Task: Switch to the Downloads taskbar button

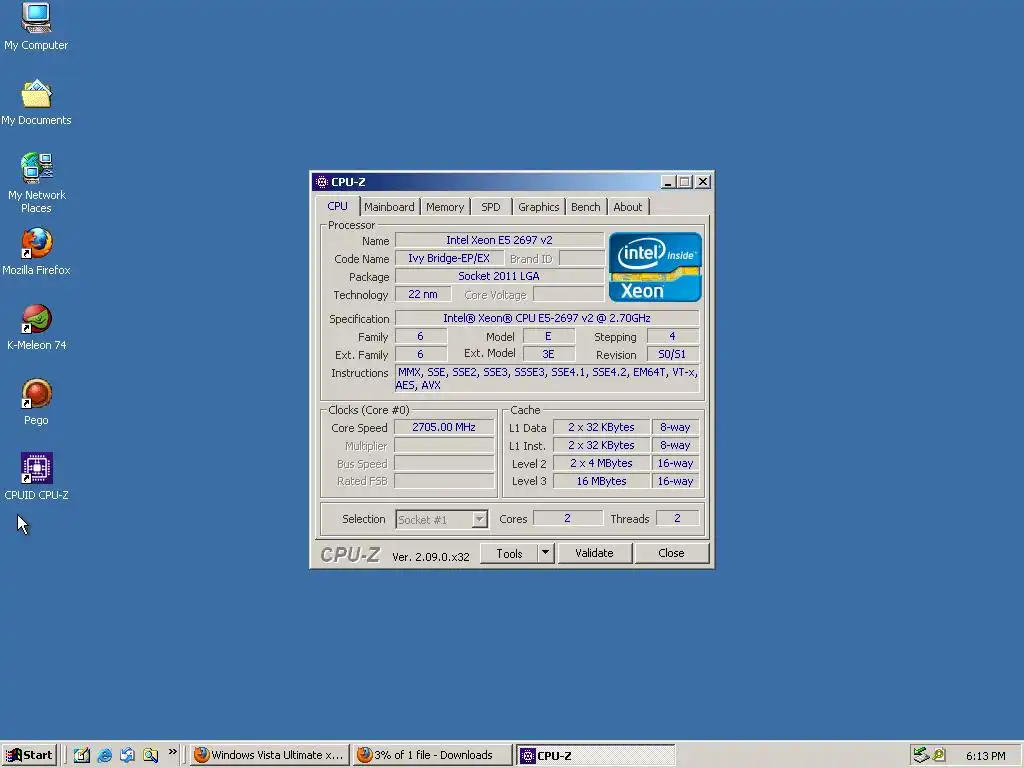Action: (x=432, y=756)
